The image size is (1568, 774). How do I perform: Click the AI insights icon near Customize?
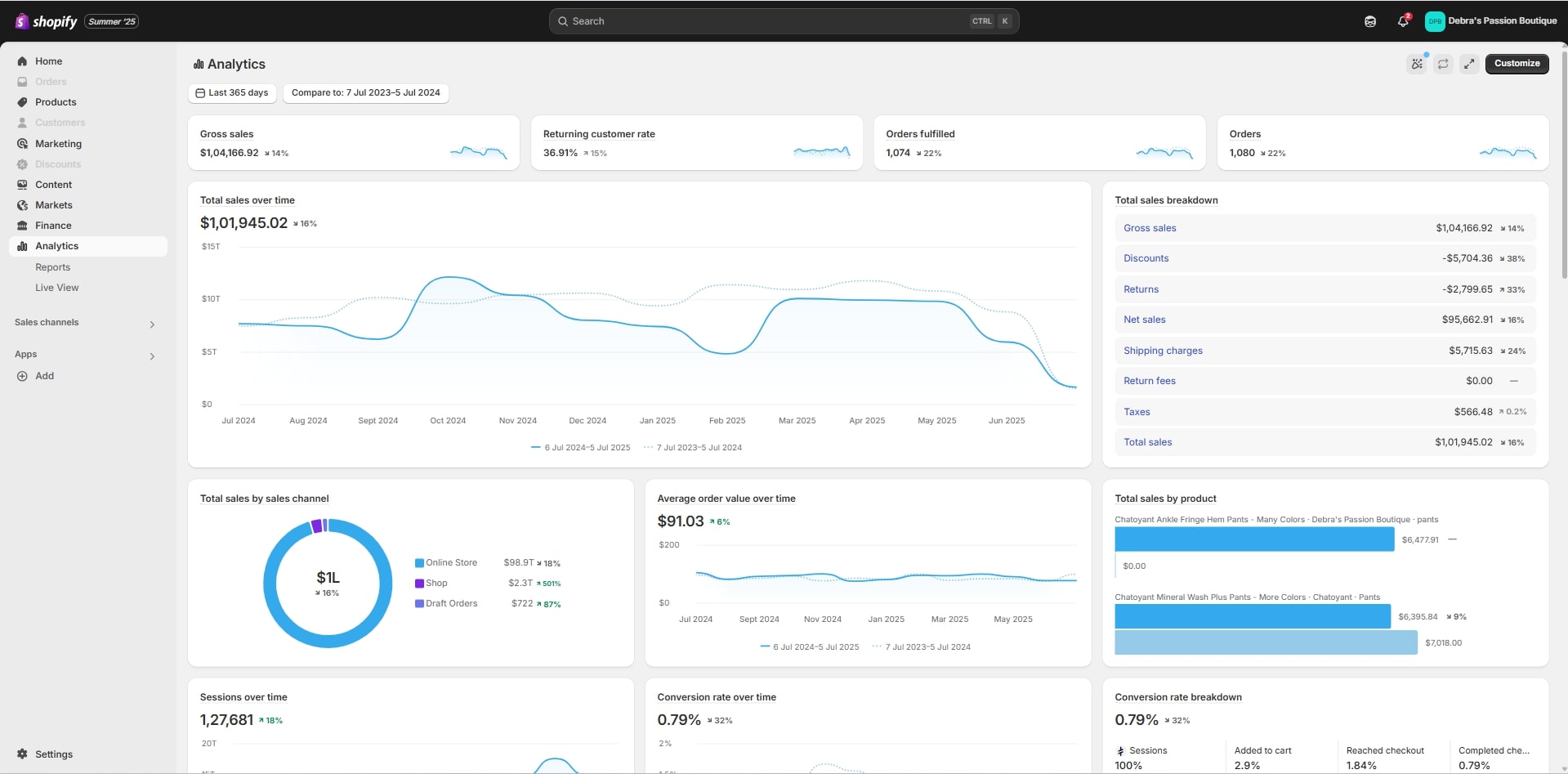(1417, 64)
